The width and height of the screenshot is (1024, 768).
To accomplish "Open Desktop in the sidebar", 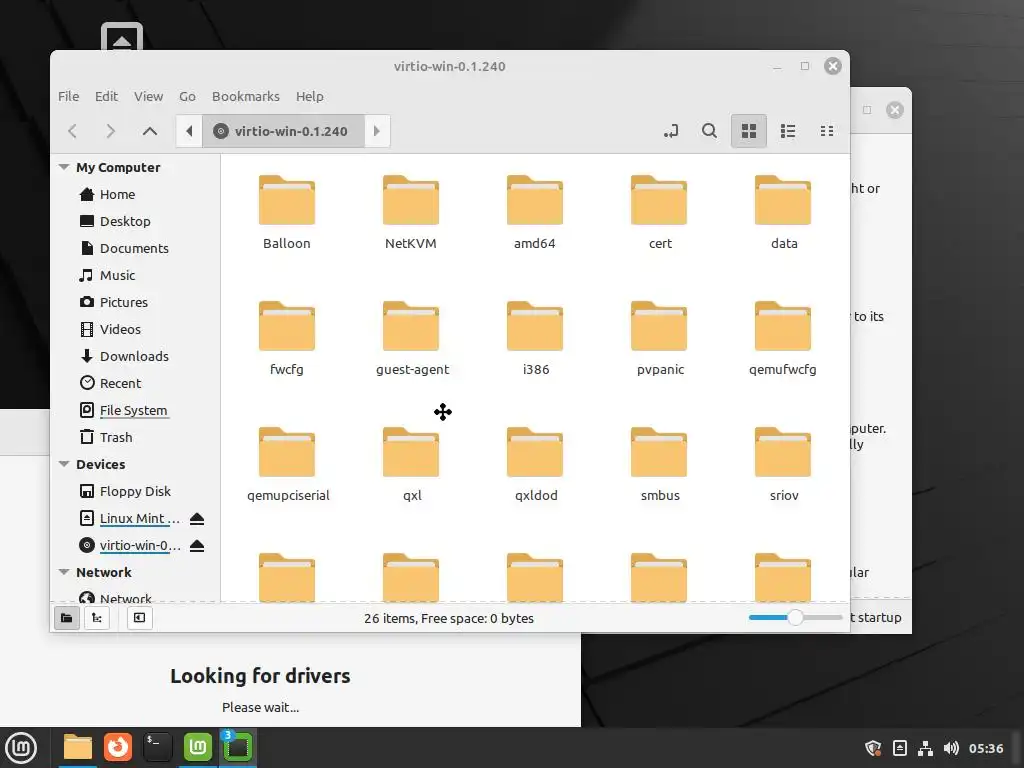I will tap(125, 221).
